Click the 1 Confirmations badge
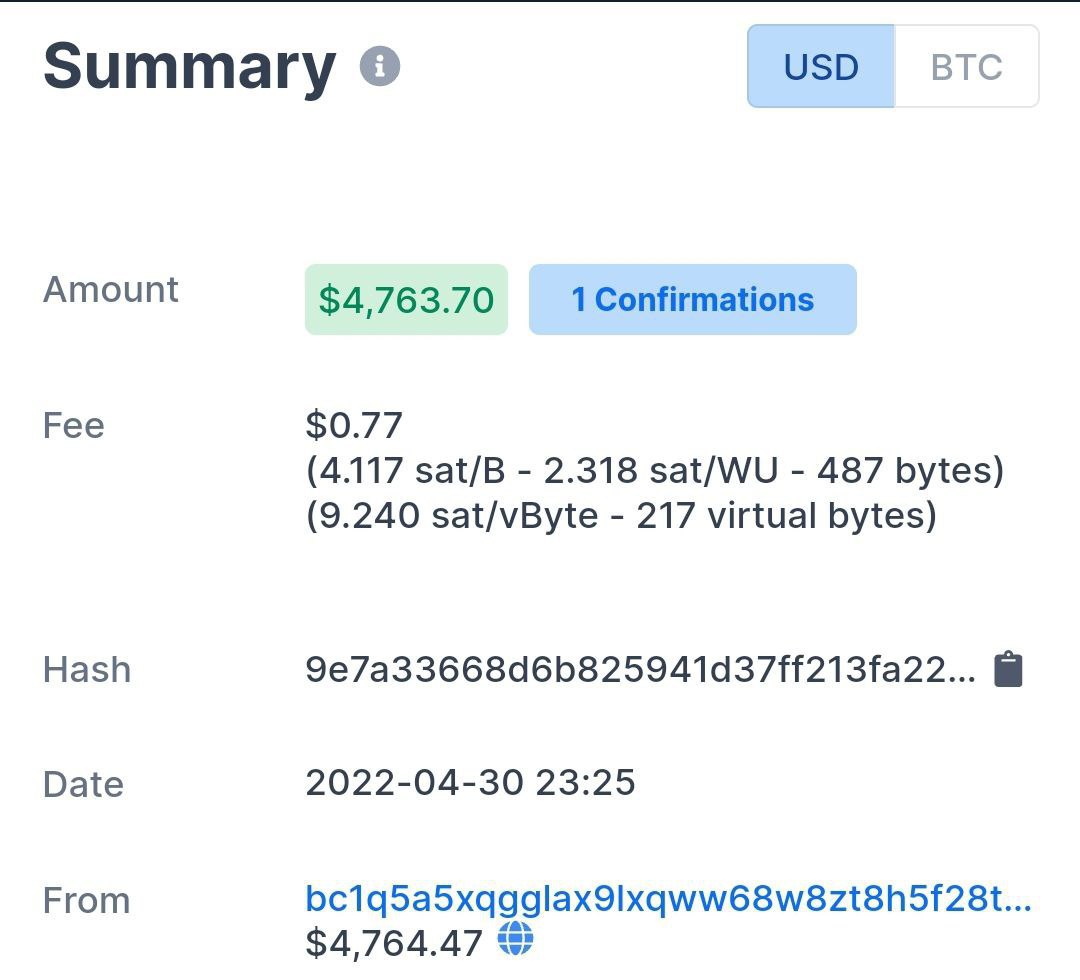Screen dimensions: 1080x980 [693, 300]
